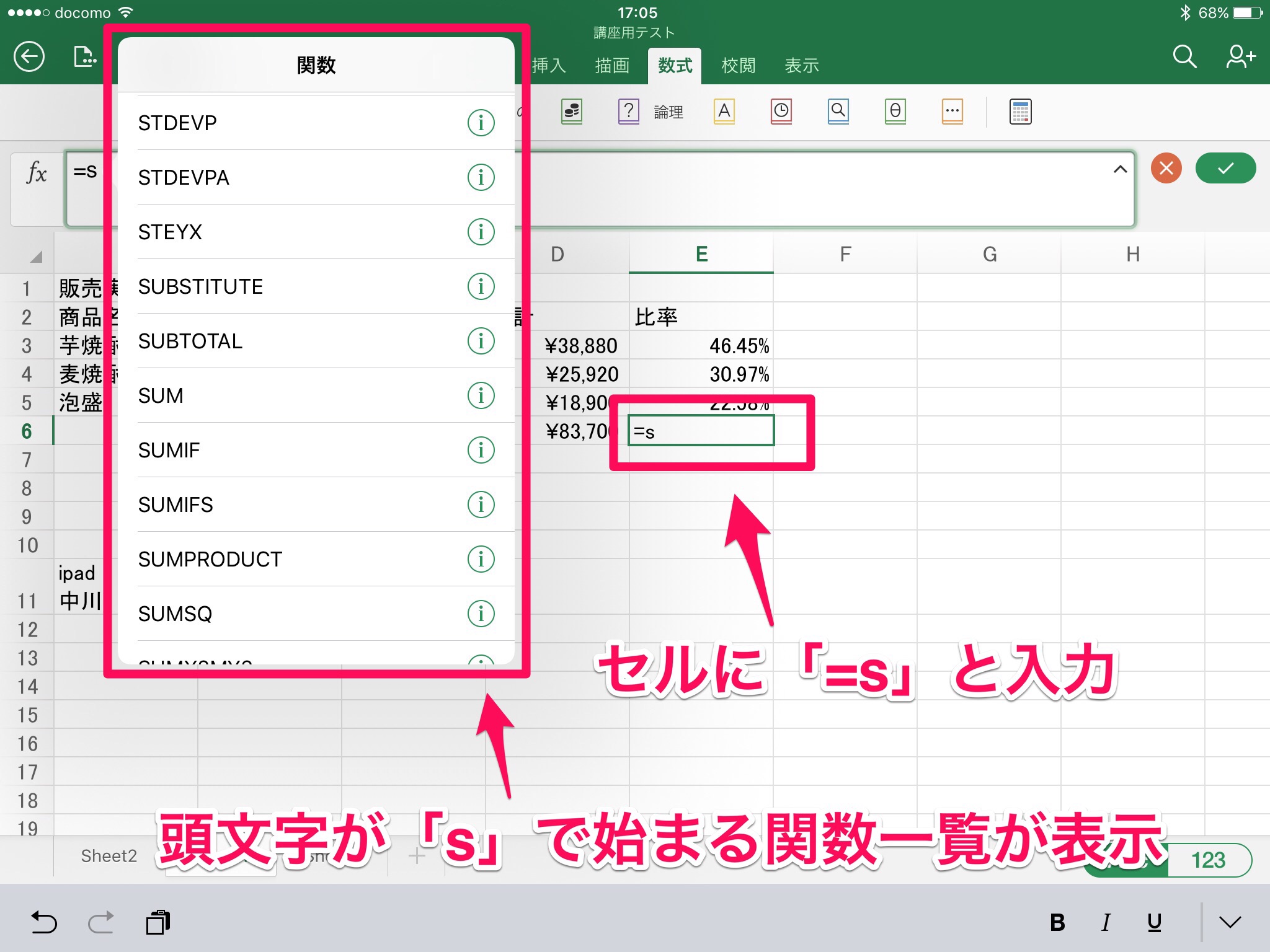
Task: Show info for SUM function
Action: coord(481,395)
